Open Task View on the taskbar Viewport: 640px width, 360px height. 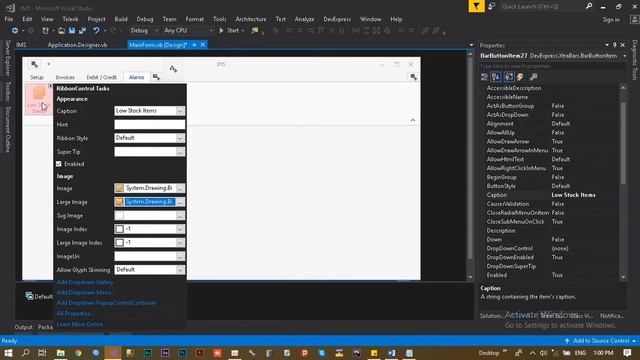pos(42,353)
